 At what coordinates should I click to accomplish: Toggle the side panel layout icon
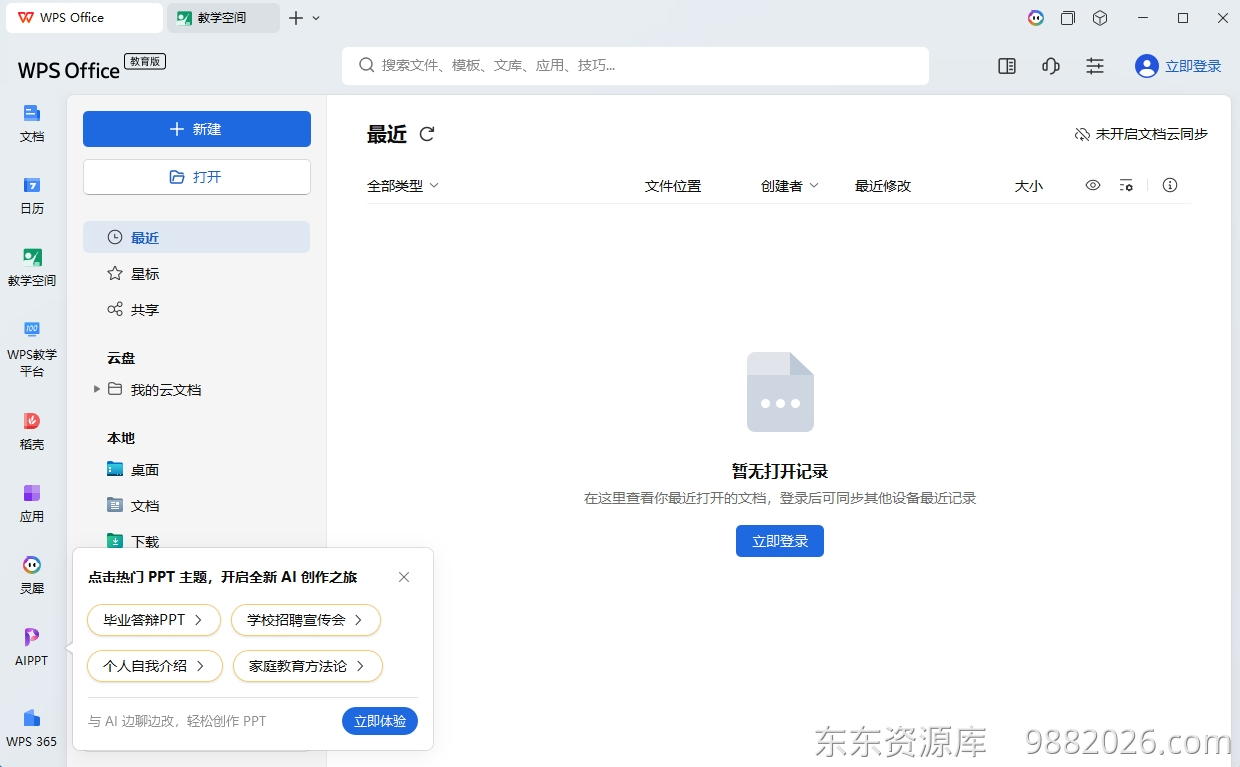(x=1006, y=65)
